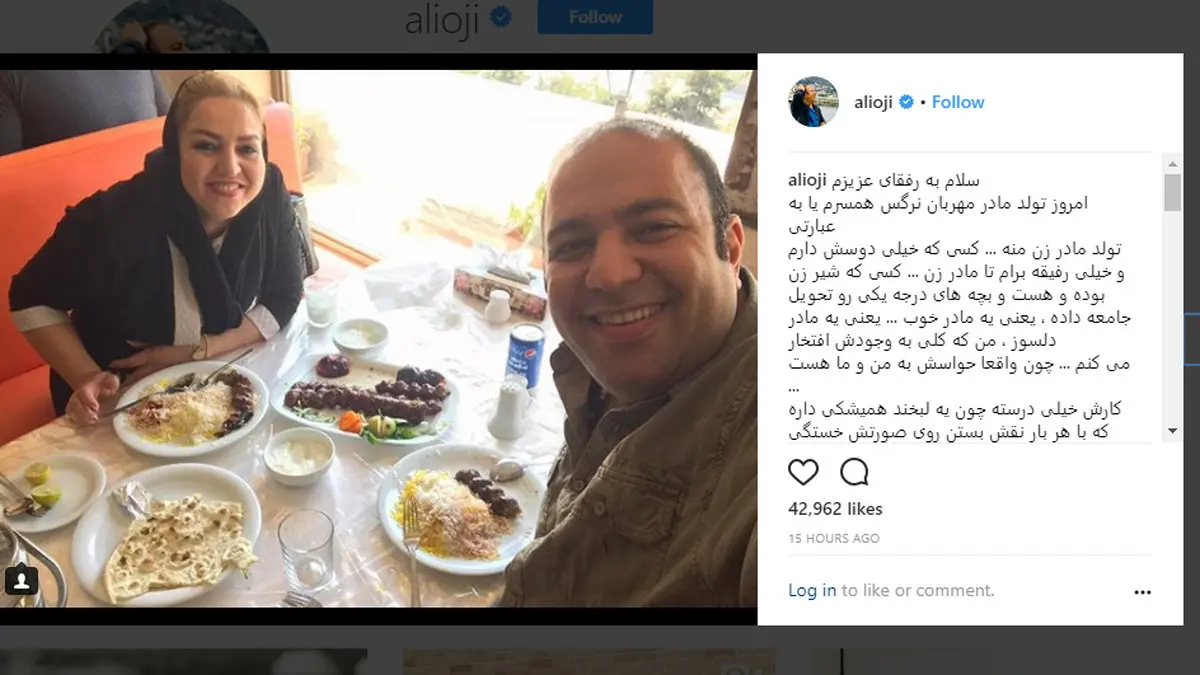Screen dimensions: 1200x675
Task: Click the blue Follow button at top
Action: tap(595, 17)
